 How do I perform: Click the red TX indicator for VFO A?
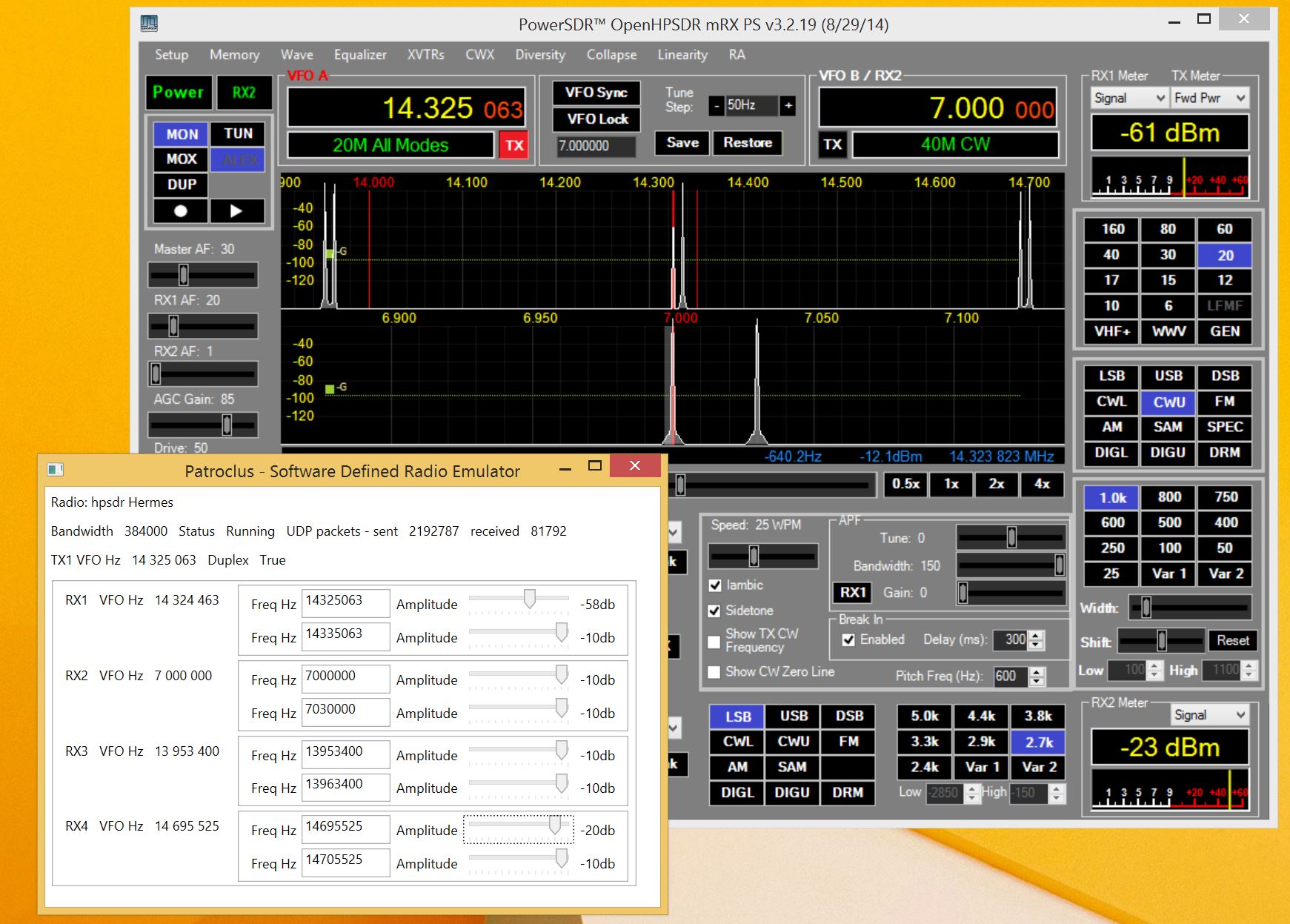coord(514,145)
